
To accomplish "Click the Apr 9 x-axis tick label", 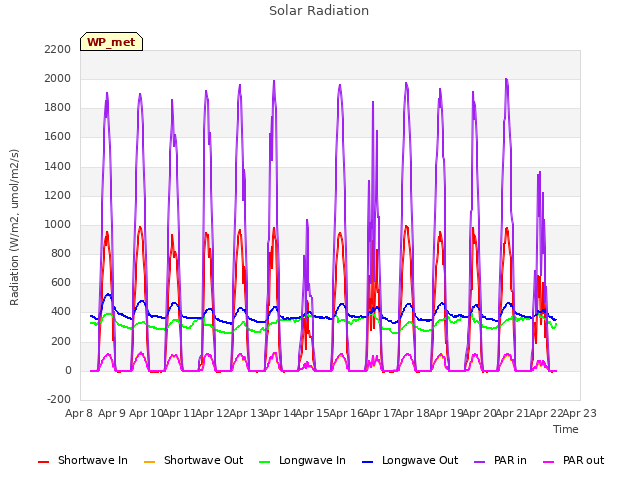I will [x=112, y=413].
